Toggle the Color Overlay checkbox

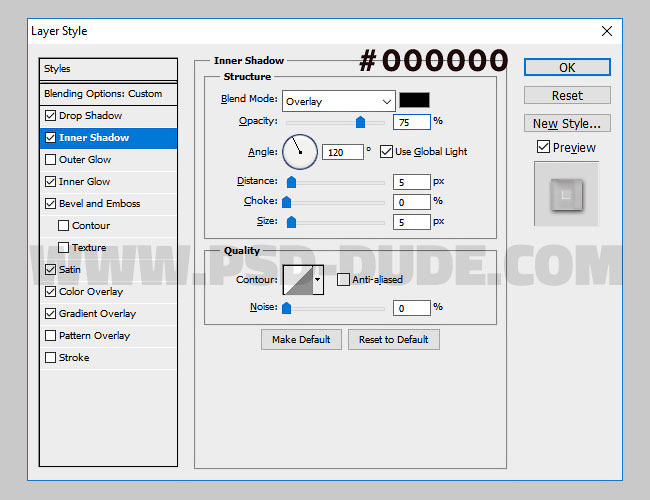click(x=50, y=291)
